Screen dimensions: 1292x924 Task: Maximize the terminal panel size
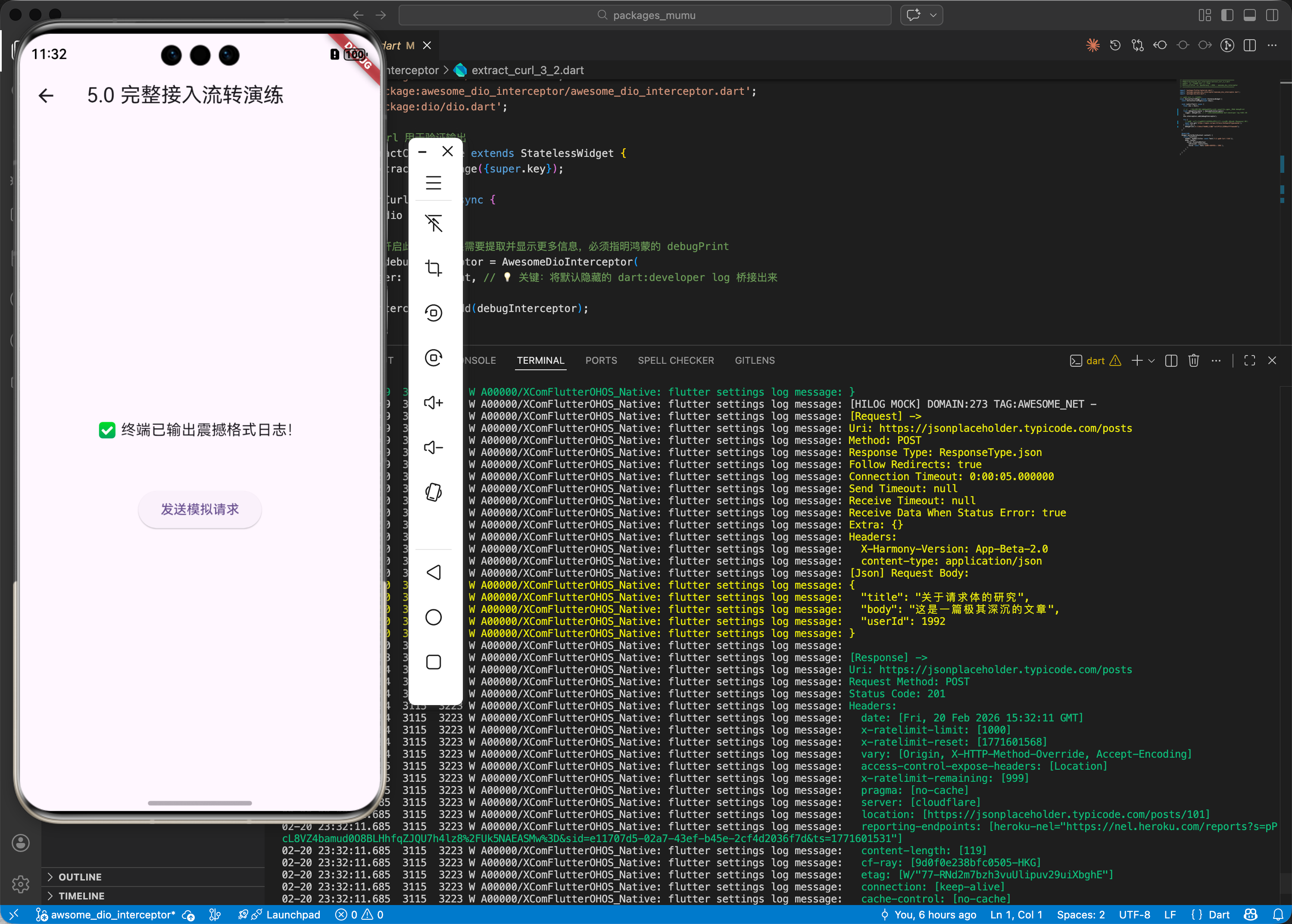coord(1249,361)
